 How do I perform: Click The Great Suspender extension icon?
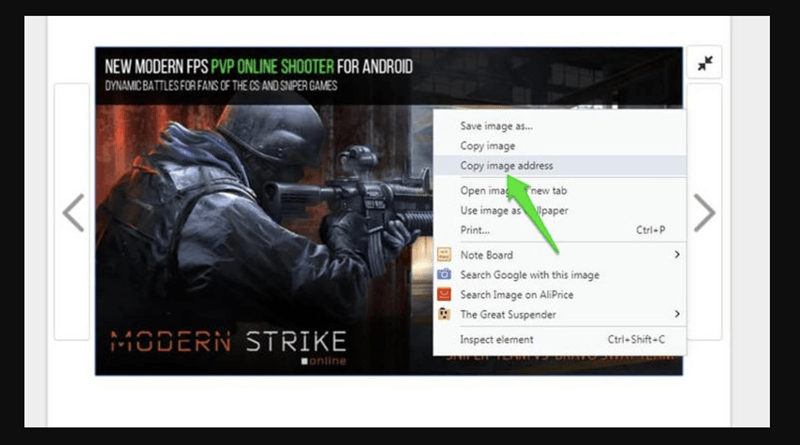tap(445, 315)
